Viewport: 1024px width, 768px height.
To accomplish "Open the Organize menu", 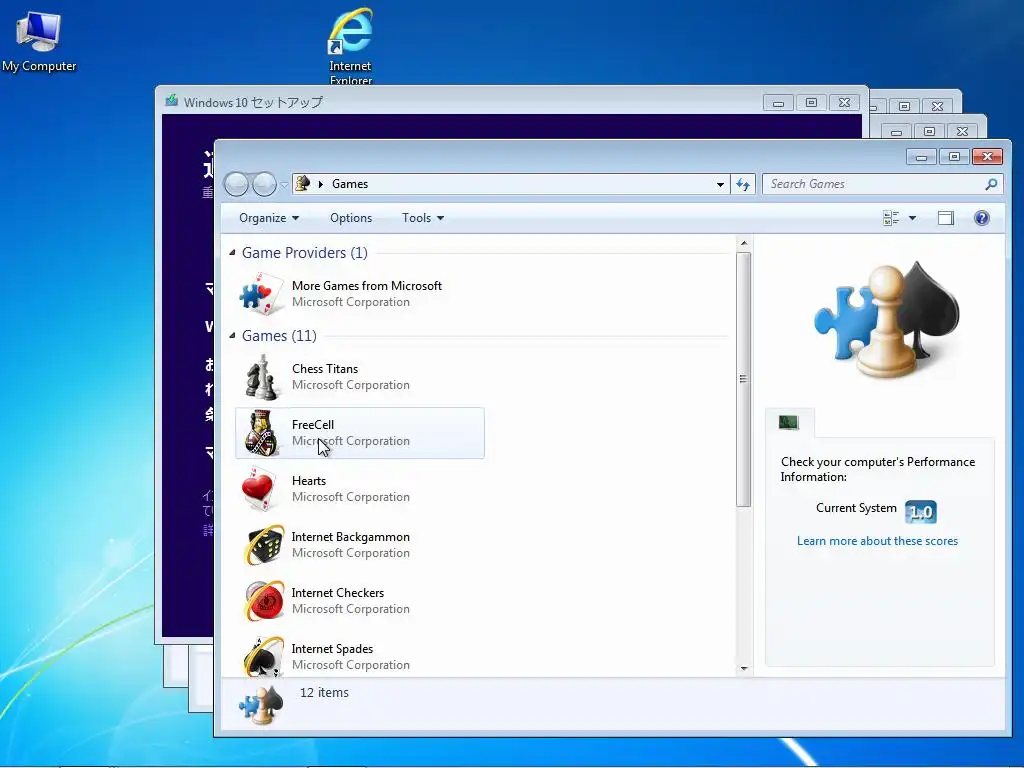I will tap(269, 218).
